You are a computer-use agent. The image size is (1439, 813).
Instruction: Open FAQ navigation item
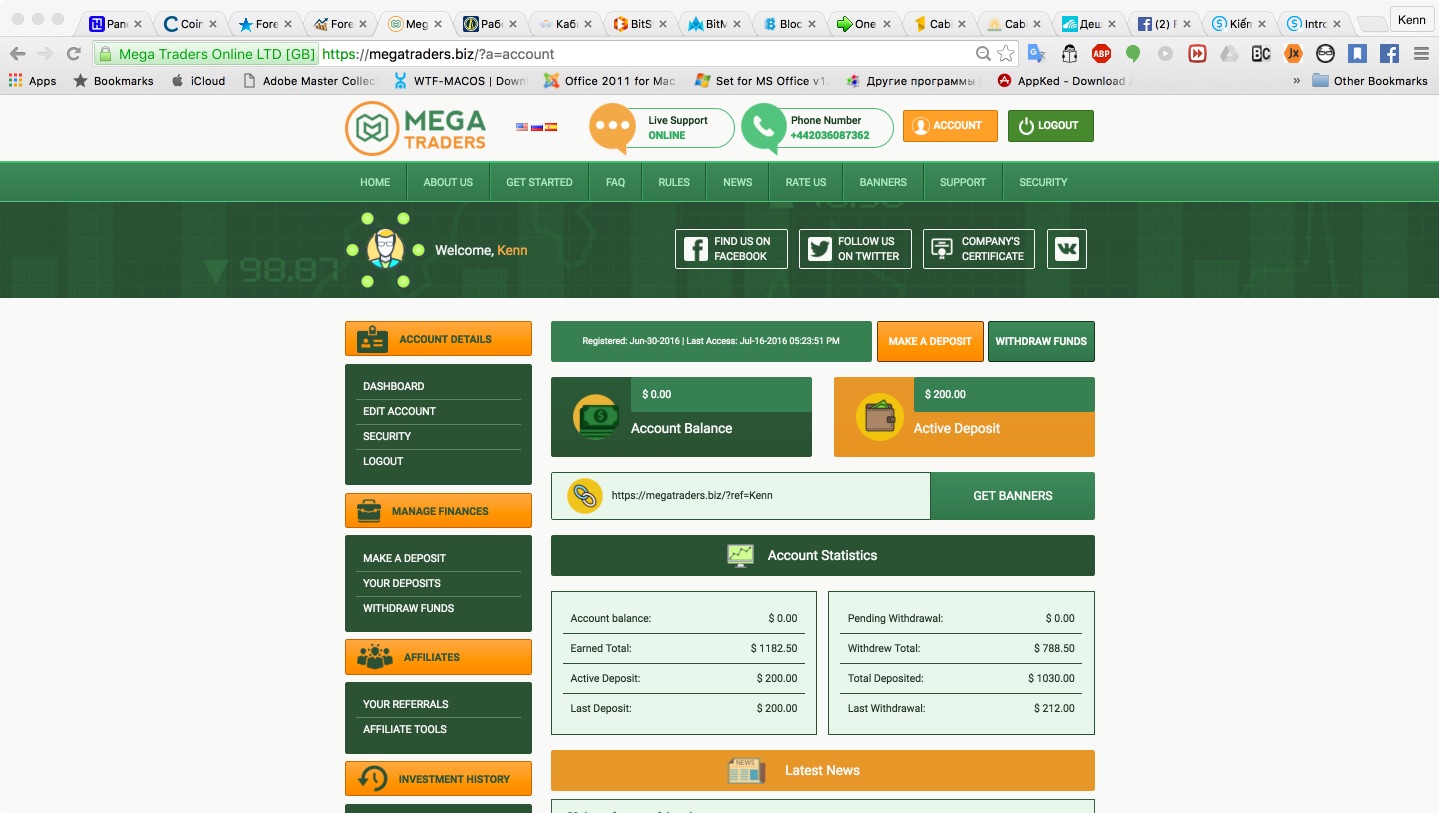615,182
